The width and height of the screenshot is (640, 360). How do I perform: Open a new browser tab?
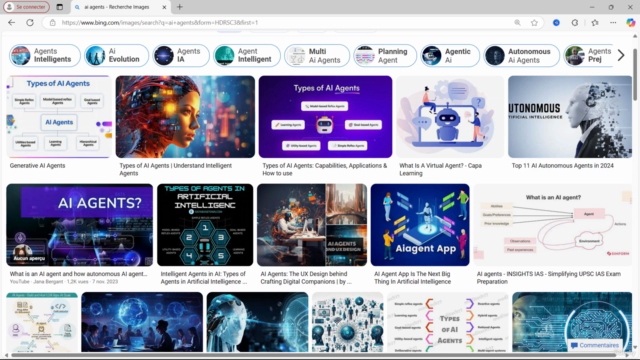180,7
